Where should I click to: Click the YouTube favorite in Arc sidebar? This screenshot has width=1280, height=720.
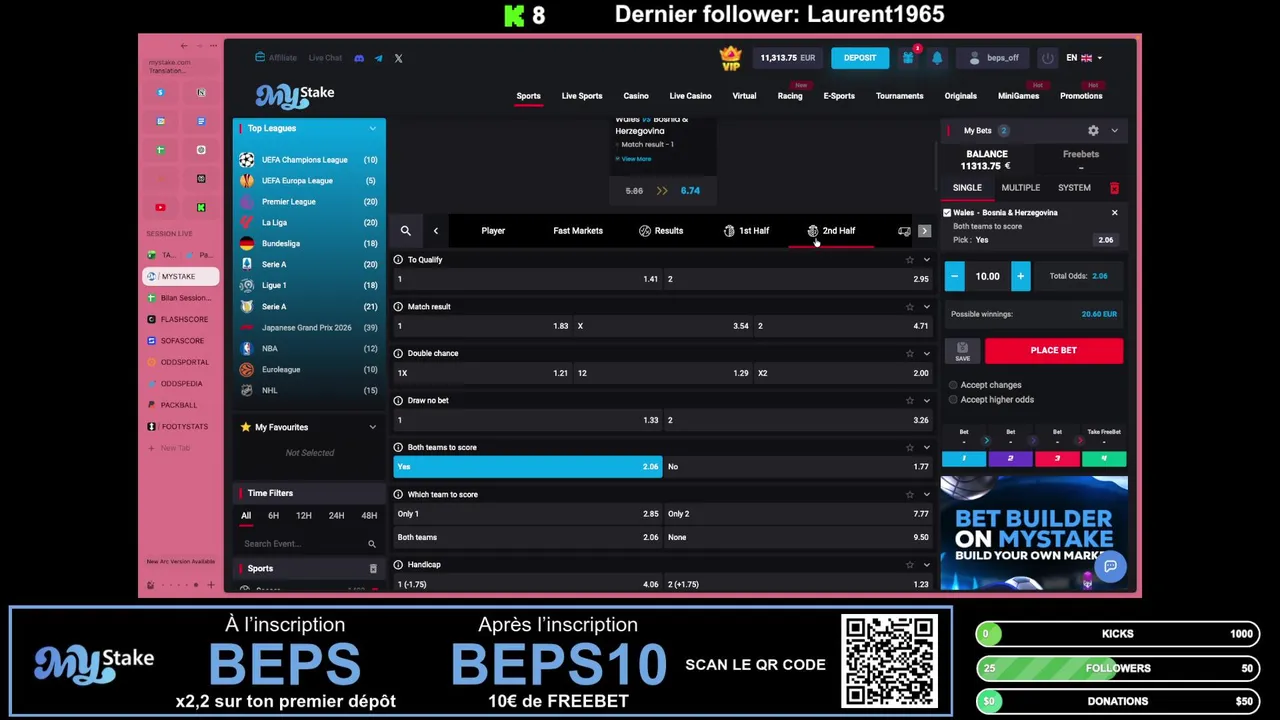pyautogui.click(x=160, y=207)
